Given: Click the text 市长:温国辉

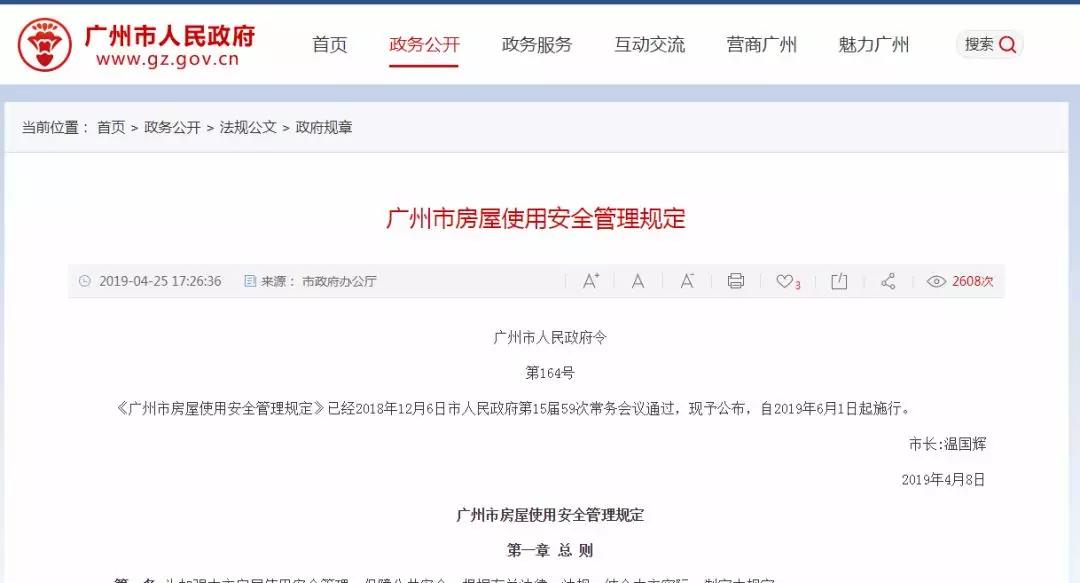Looking at the screenshot, I should 947,444.
